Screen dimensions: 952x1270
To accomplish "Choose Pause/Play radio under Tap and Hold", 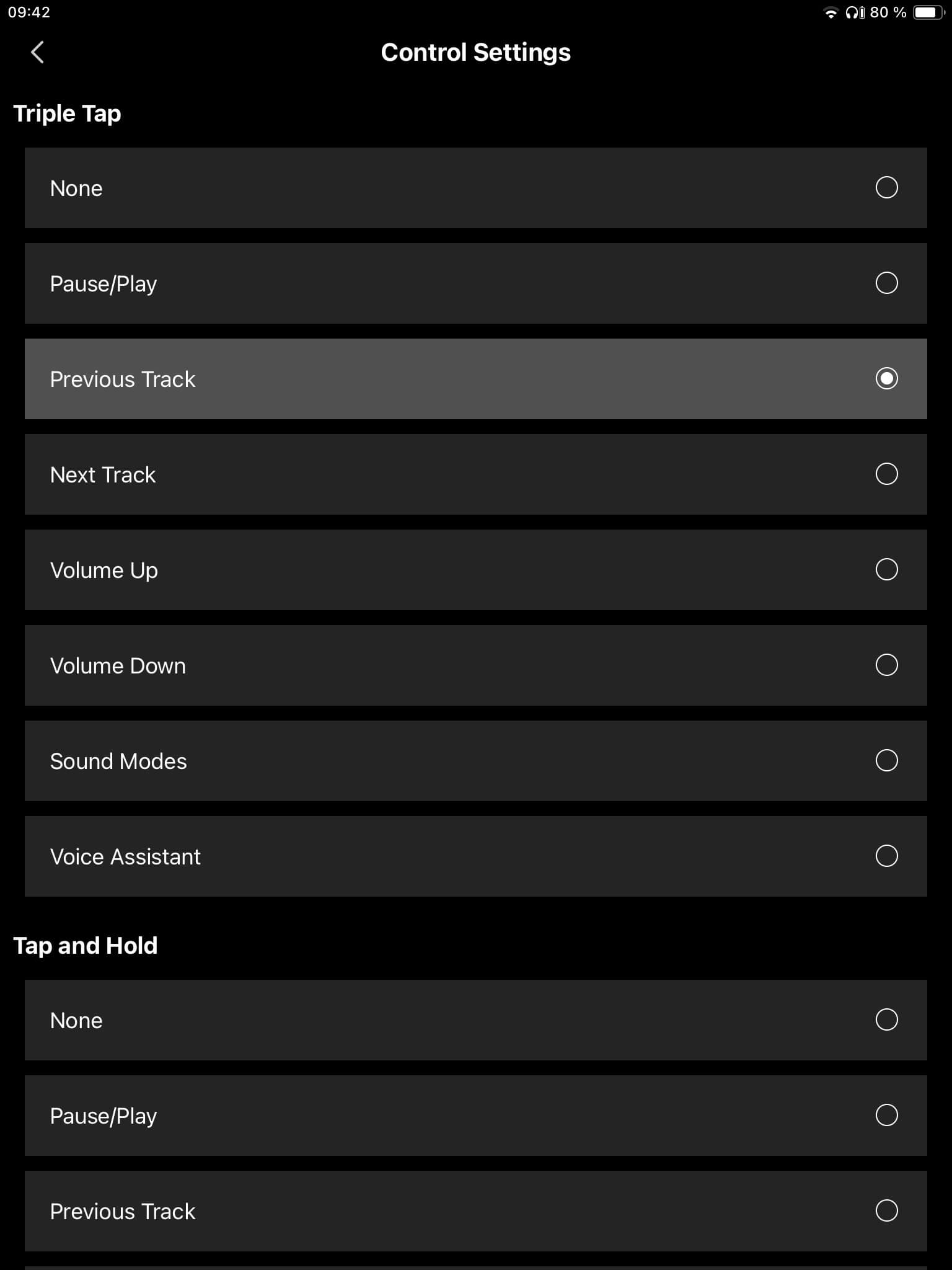I will pyautogui.click(x=886, y=1115).
